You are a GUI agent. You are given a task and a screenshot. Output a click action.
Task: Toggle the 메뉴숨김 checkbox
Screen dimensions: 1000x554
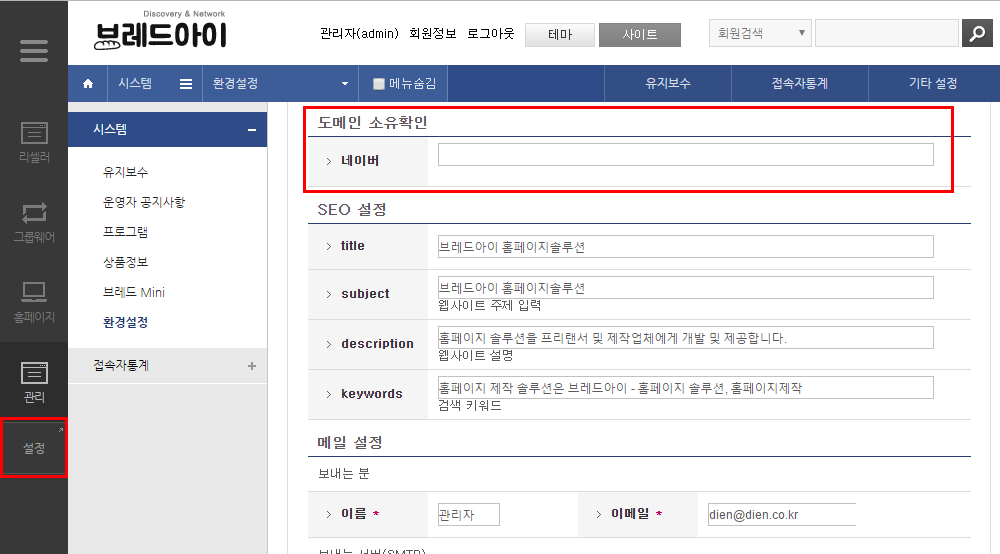click(379, 84)
